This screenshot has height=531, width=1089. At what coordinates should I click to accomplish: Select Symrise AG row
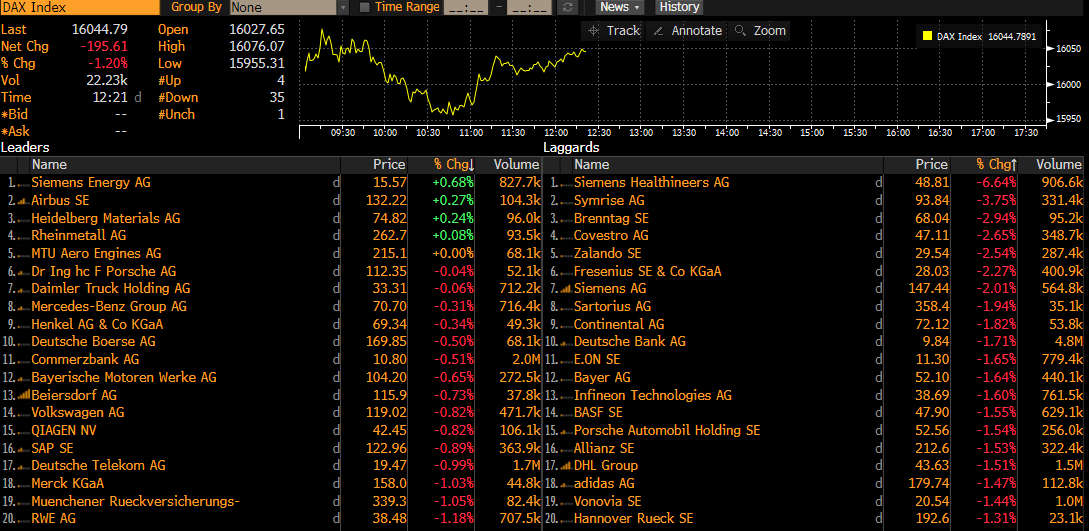[x=814, y=201]
